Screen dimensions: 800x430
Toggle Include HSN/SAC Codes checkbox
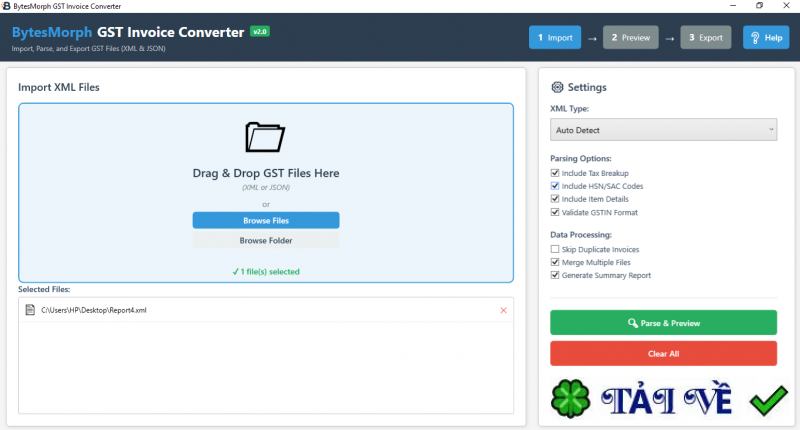click(x=555, y=186)
